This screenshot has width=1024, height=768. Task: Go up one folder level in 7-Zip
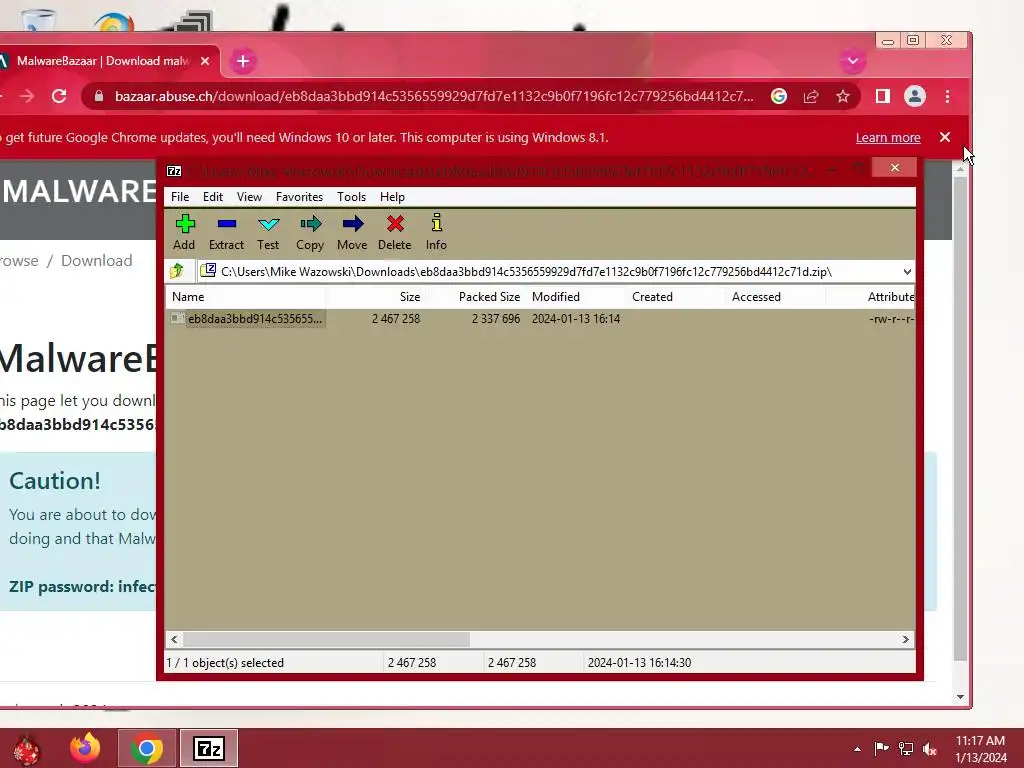click(177, 271)
